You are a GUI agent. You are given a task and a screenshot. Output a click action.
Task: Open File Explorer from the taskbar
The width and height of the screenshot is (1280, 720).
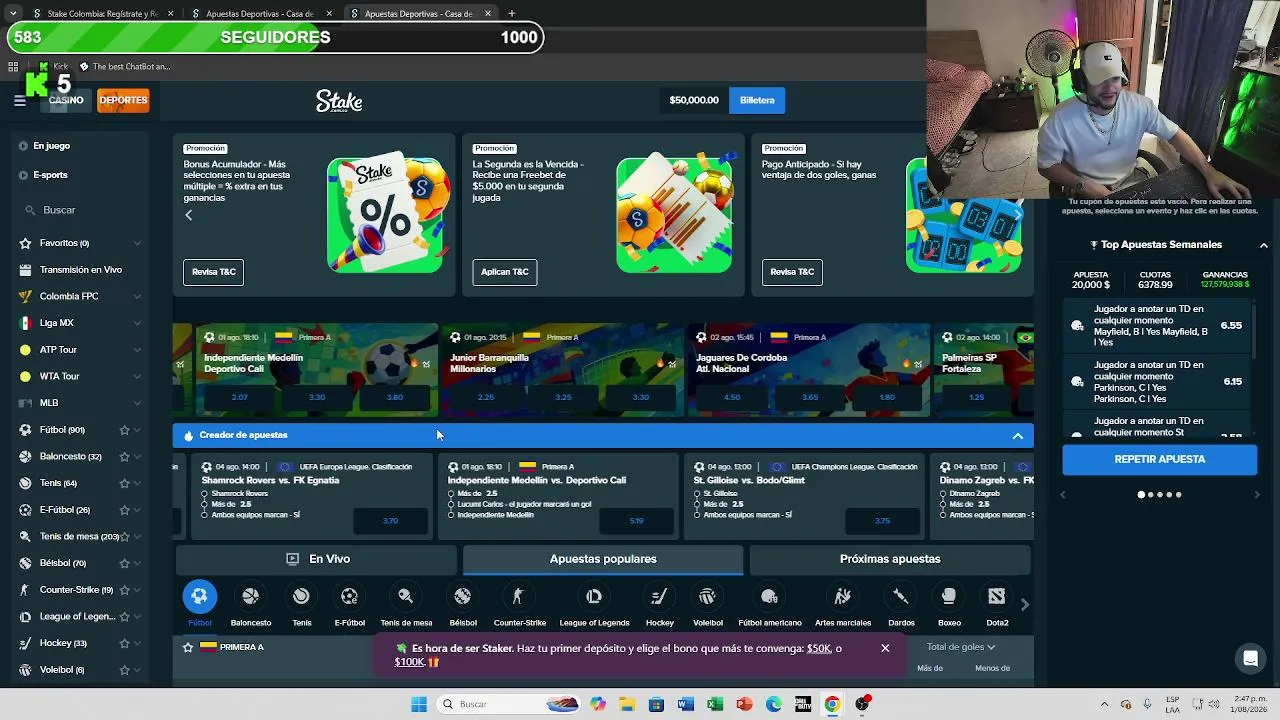(x=627, y=704)
